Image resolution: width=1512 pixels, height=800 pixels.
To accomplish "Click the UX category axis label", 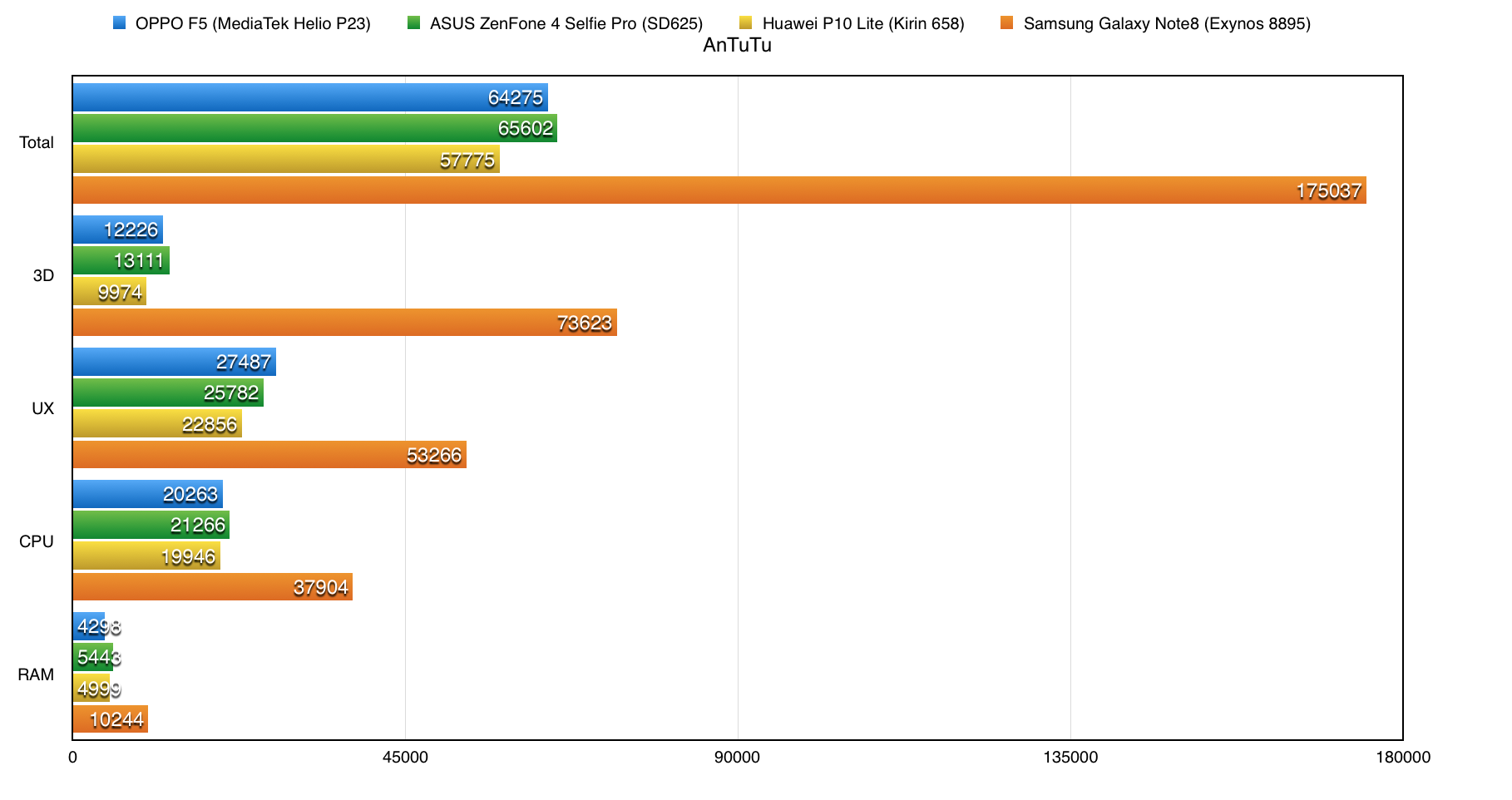I will click(x=42, y=408).
